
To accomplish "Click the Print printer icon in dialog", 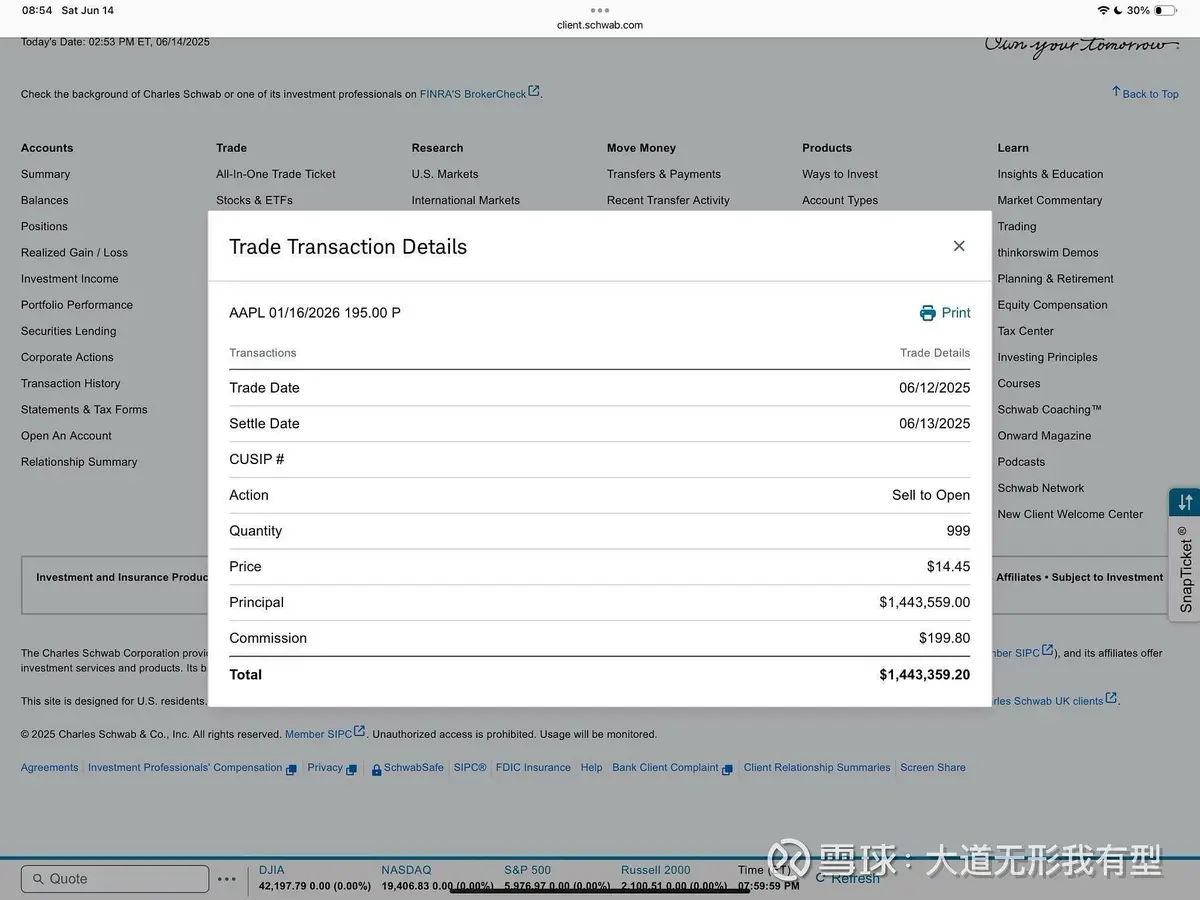I will point(928,313).
